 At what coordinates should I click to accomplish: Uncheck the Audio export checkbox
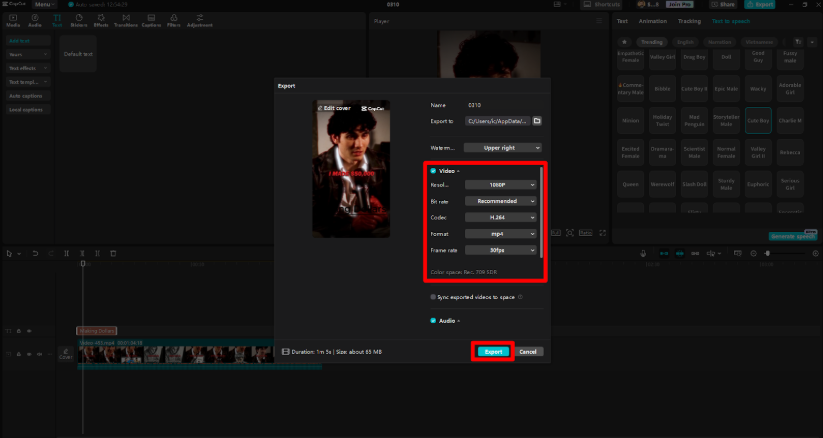tap(433, 320)
